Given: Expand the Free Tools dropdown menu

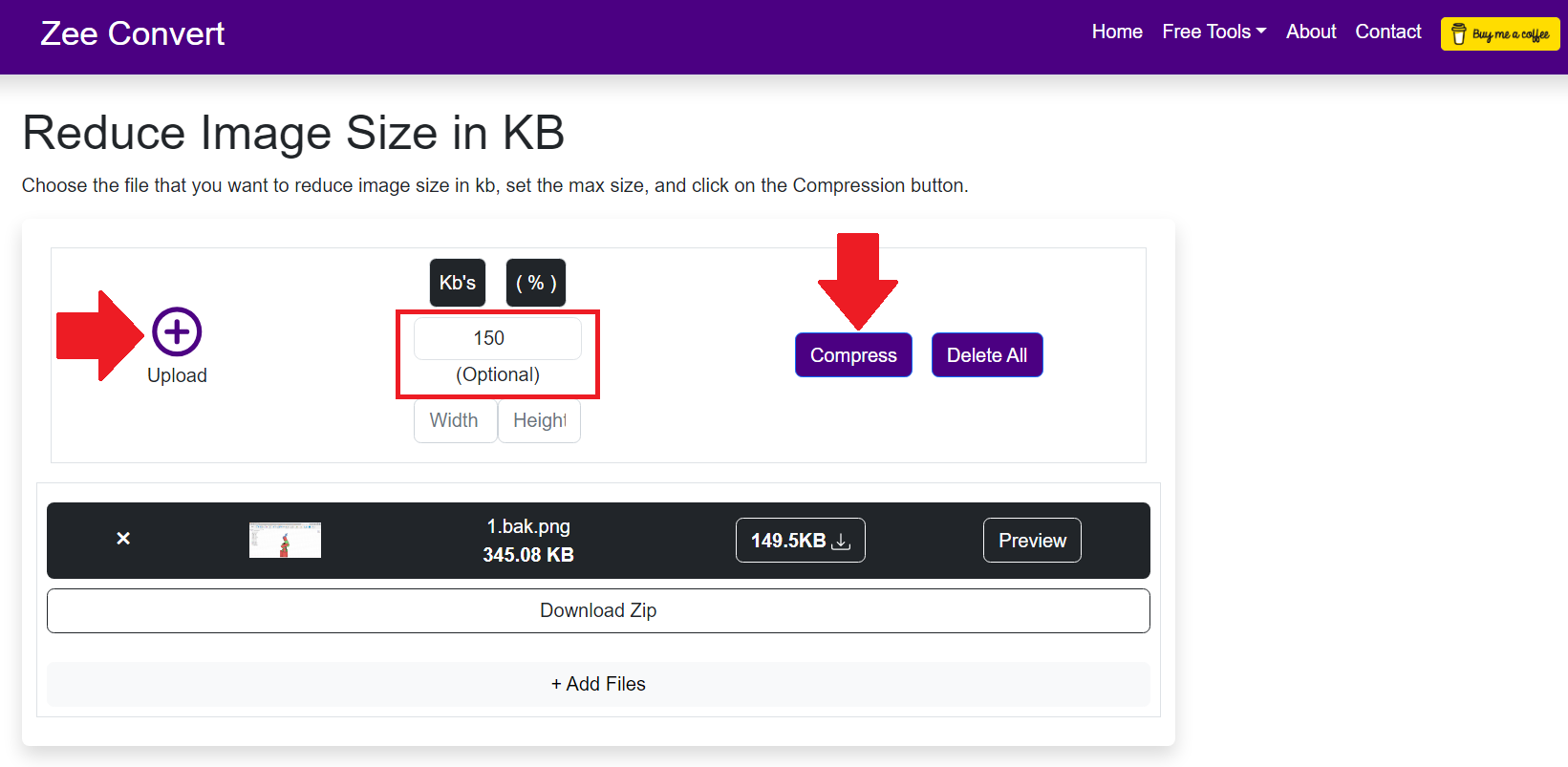Looking at the screenshot, I should (x=1214, y=32).
